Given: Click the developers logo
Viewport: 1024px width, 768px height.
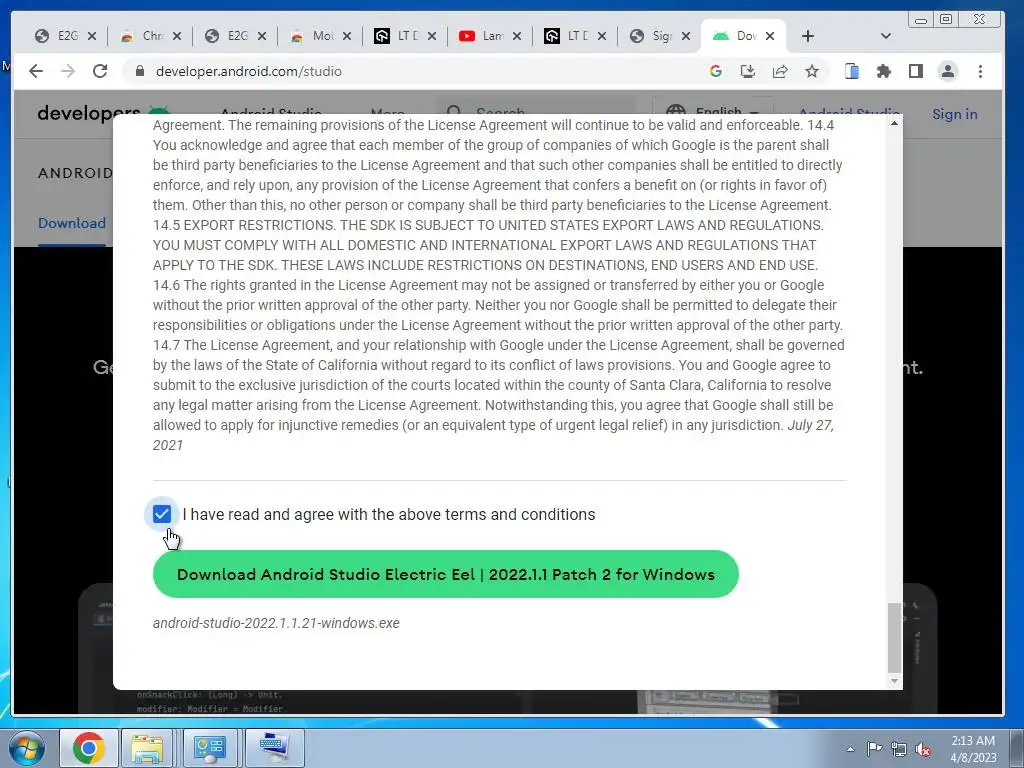Looking at the screenshot, I should pos(88,114).
